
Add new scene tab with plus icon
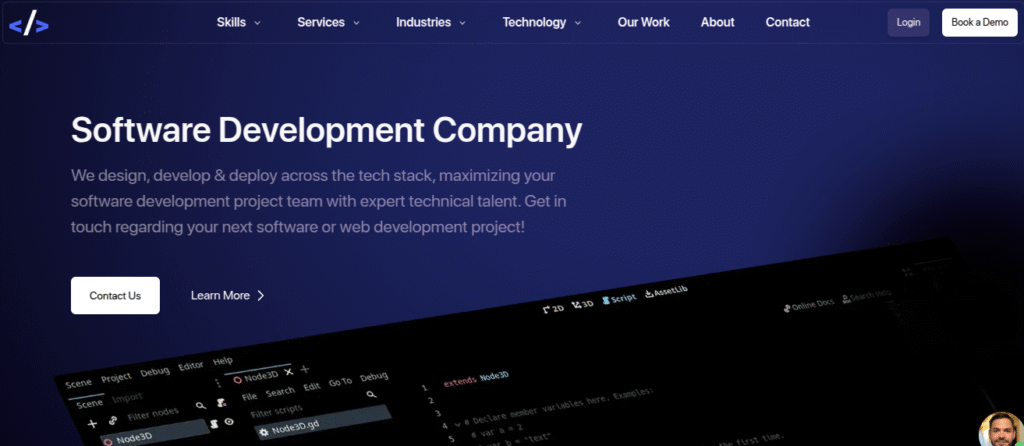(304, 368)
